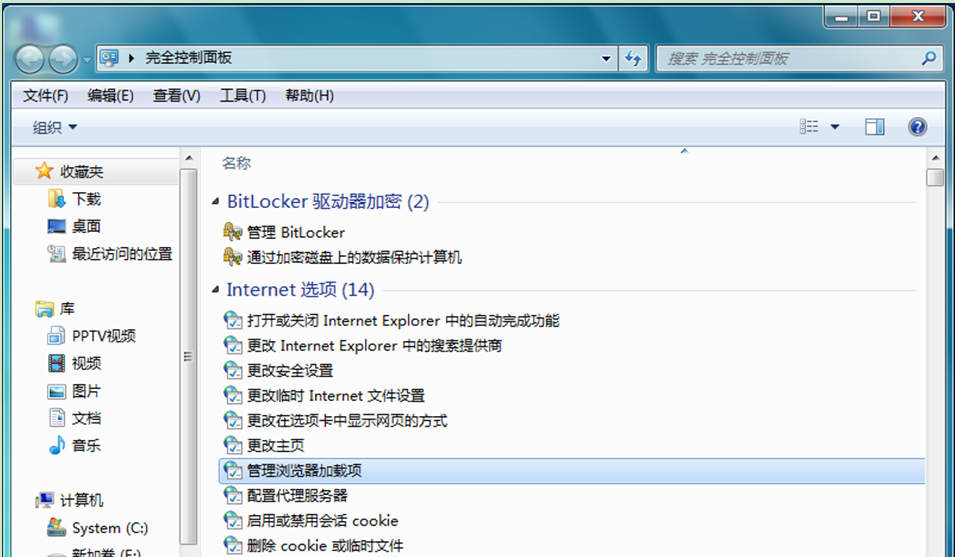Screen dimensions: 955x557
Task: Click the Help question mark icon
Action: pyautogui.click(x=916, y=127)
